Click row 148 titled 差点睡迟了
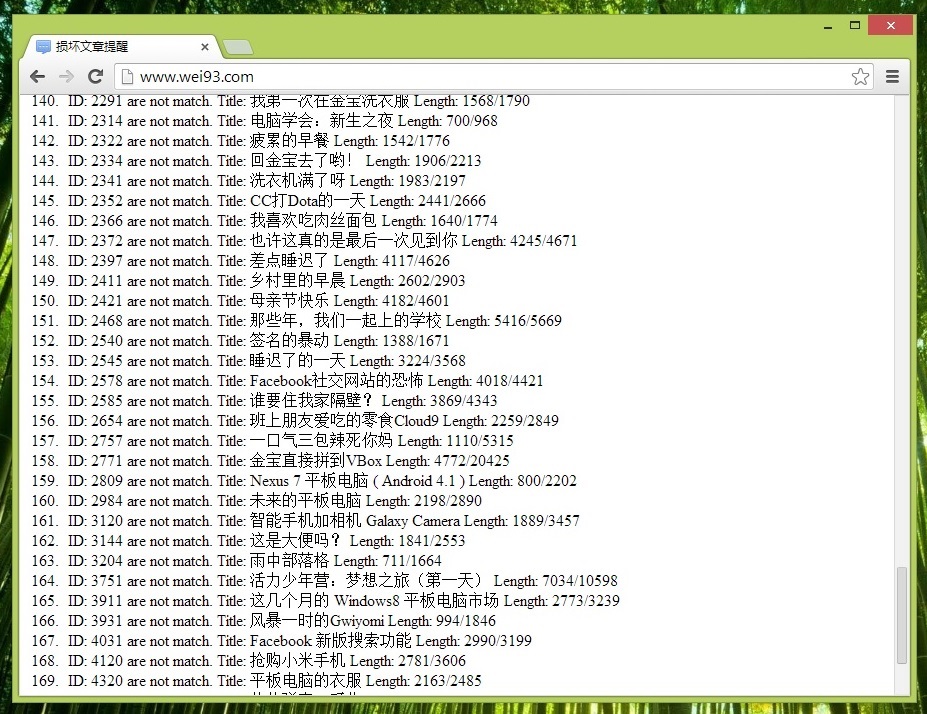 (x=241, y=261)
